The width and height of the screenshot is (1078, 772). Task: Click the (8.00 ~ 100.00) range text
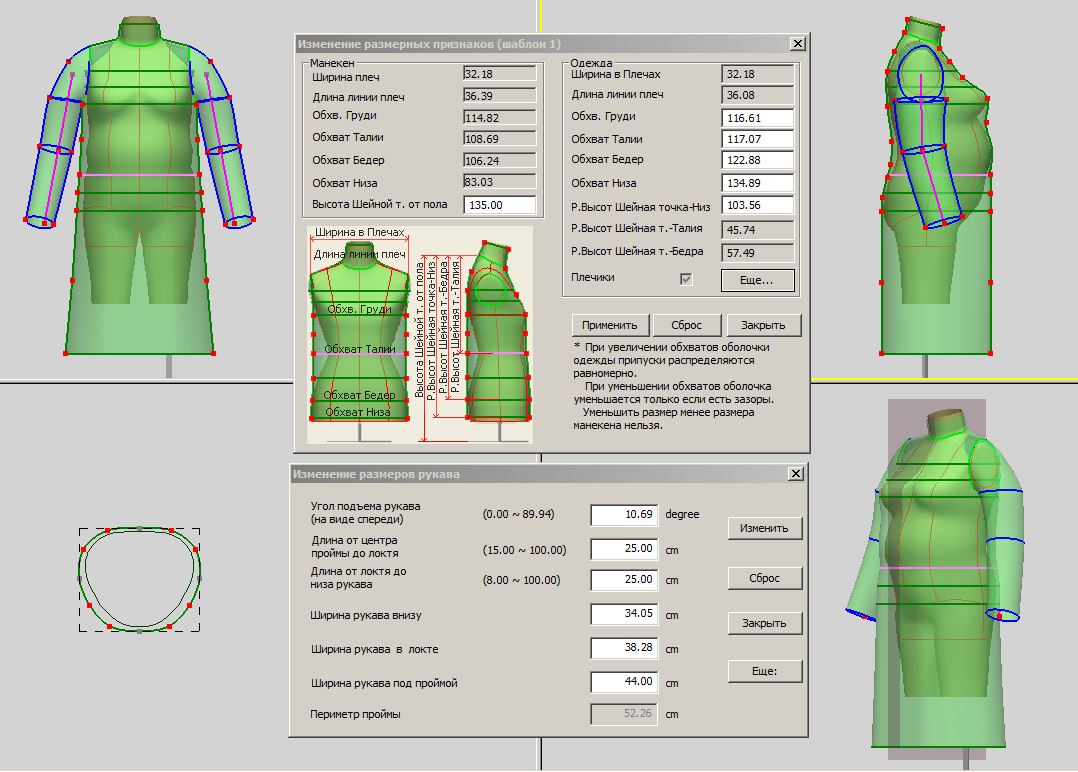click(x=521, y=580)
